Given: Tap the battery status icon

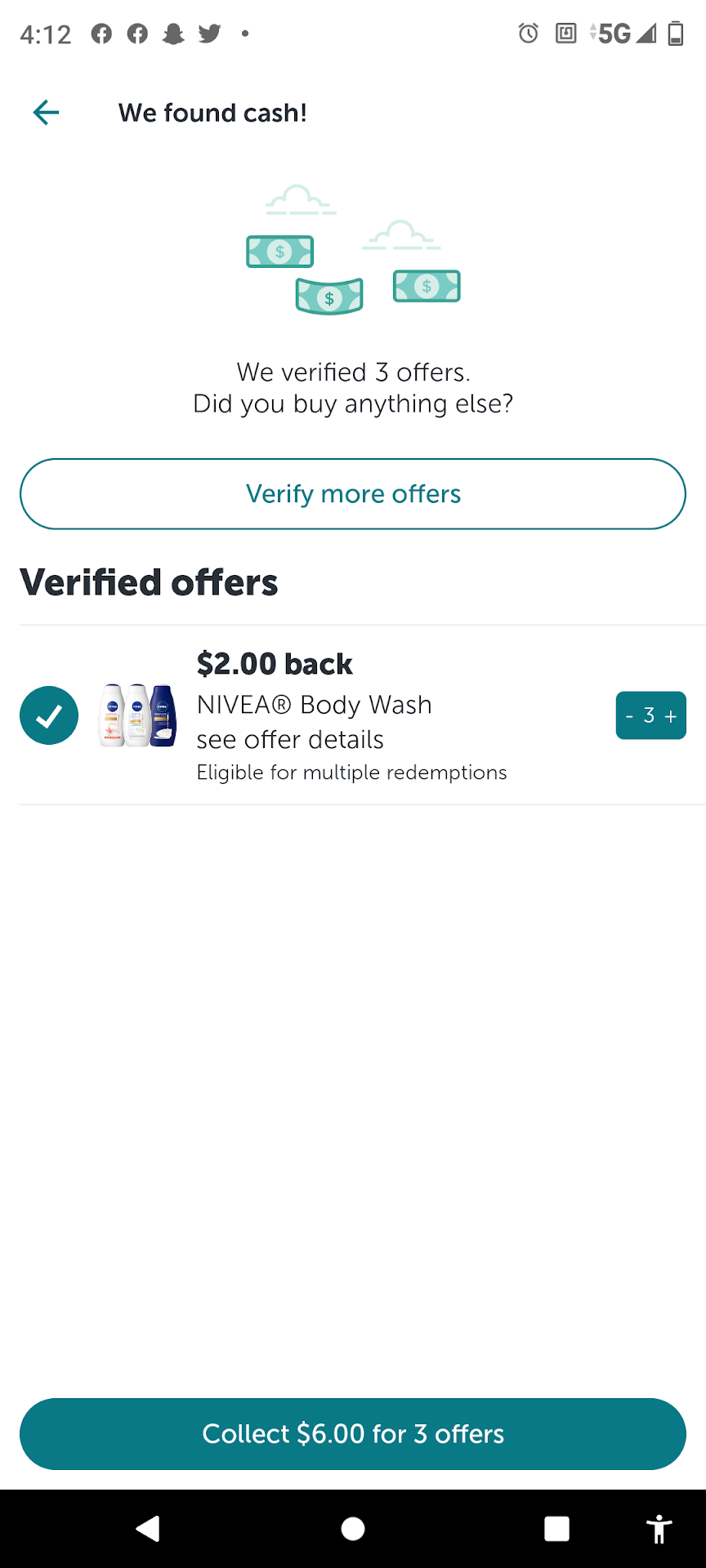Looking at the screenshot, I should point(676,33).
